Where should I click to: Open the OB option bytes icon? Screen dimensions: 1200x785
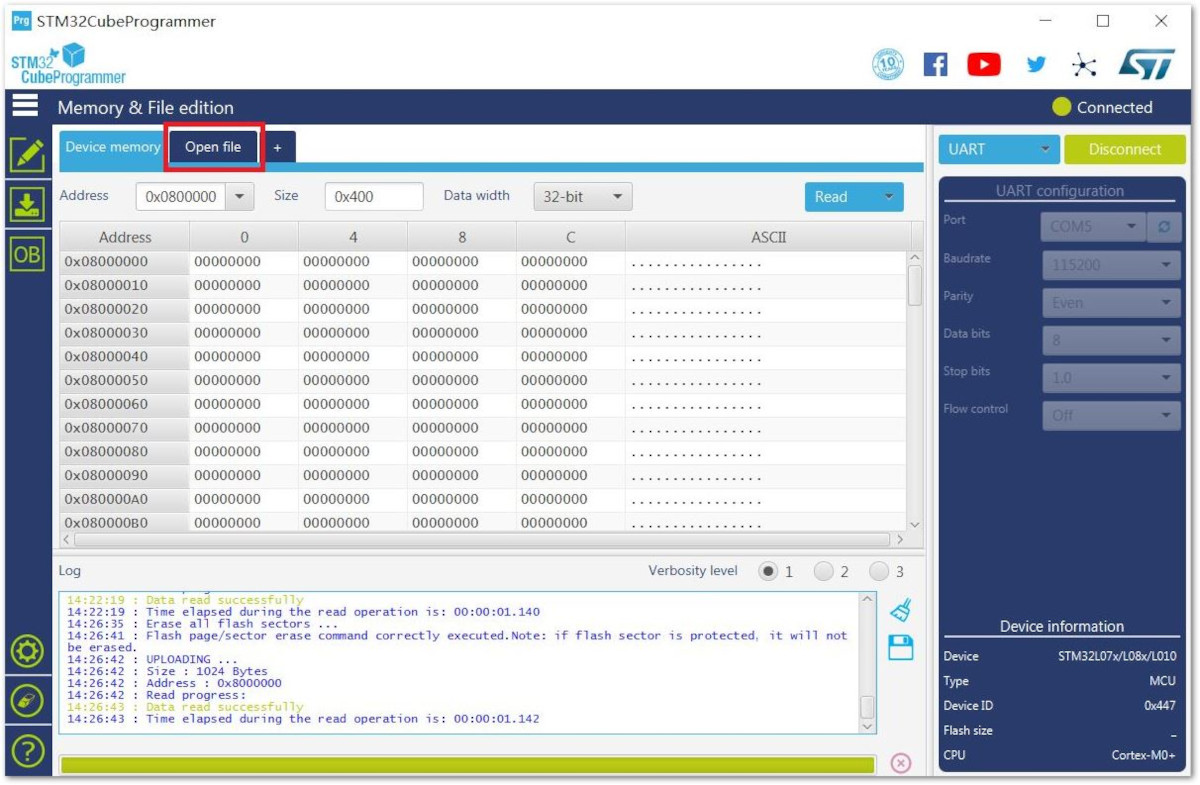pos(27,254)
